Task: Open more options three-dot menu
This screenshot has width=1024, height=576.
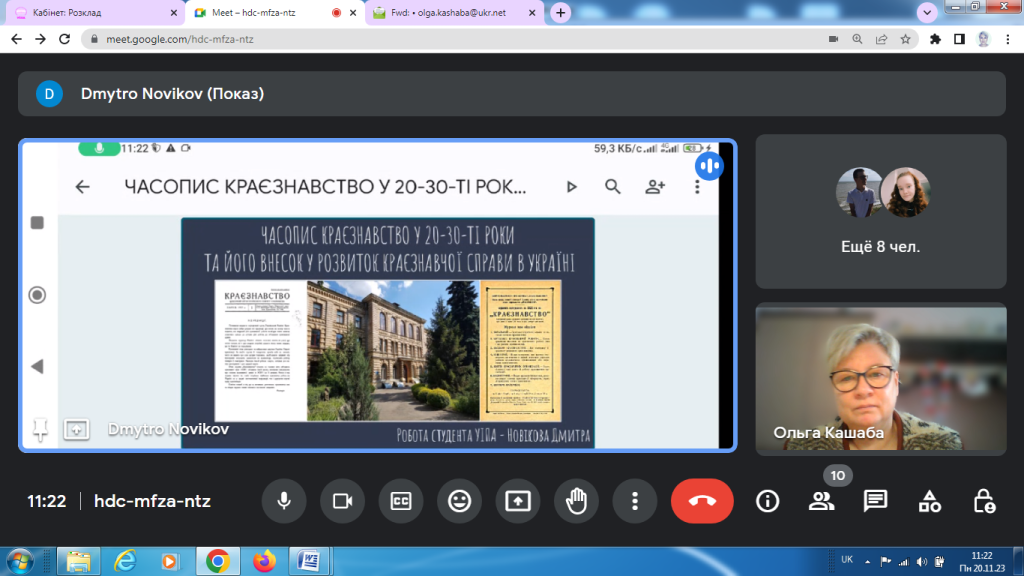Action: point(634,501)
